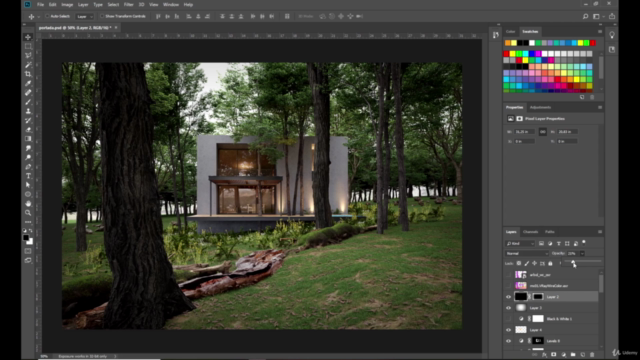
Task: Select the Move tool in the toolbox
Action: (x=28, y=37)
